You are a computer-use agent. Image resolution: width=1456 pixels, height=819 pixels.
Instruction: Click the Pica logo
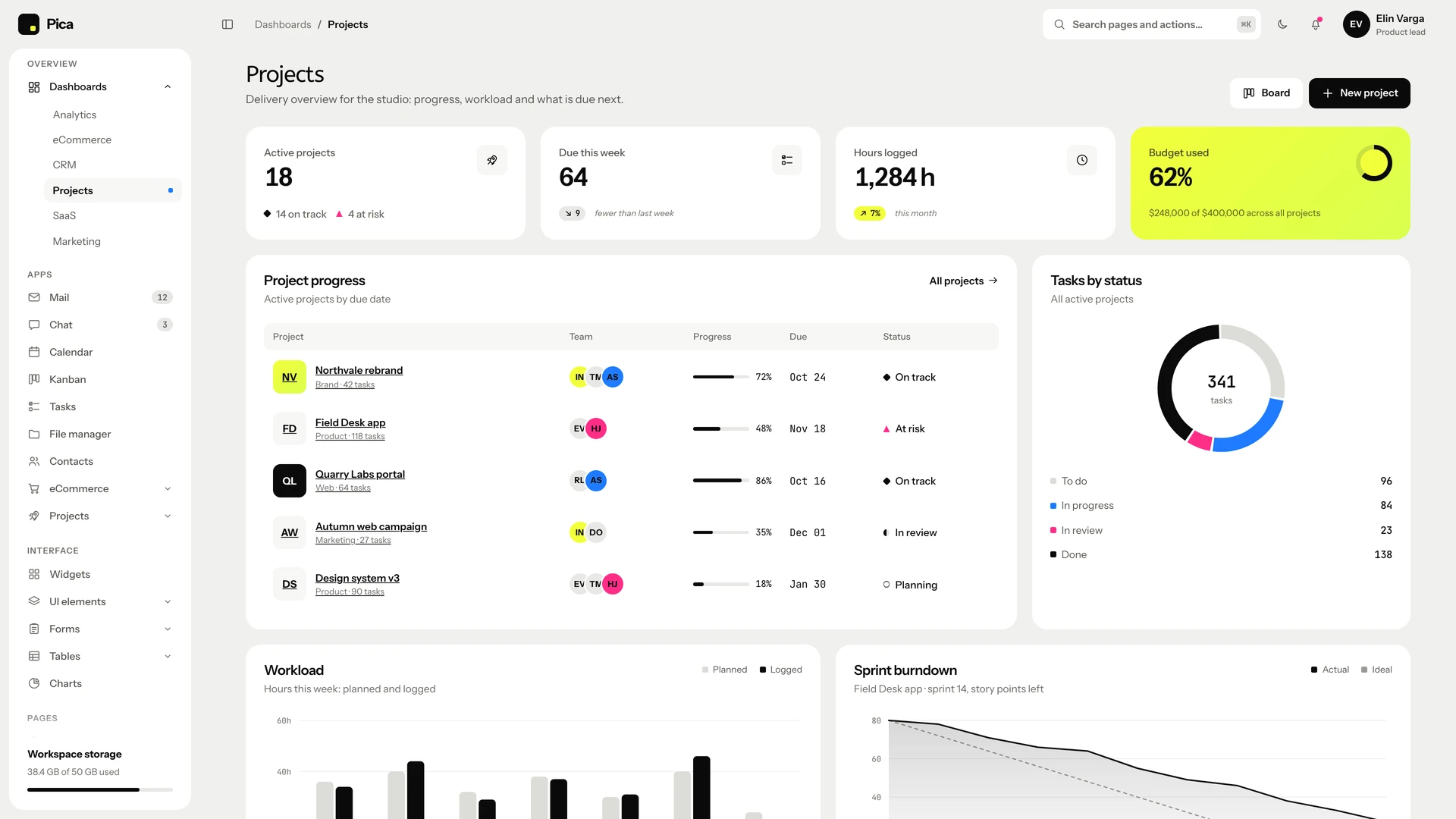pos(45,24)
